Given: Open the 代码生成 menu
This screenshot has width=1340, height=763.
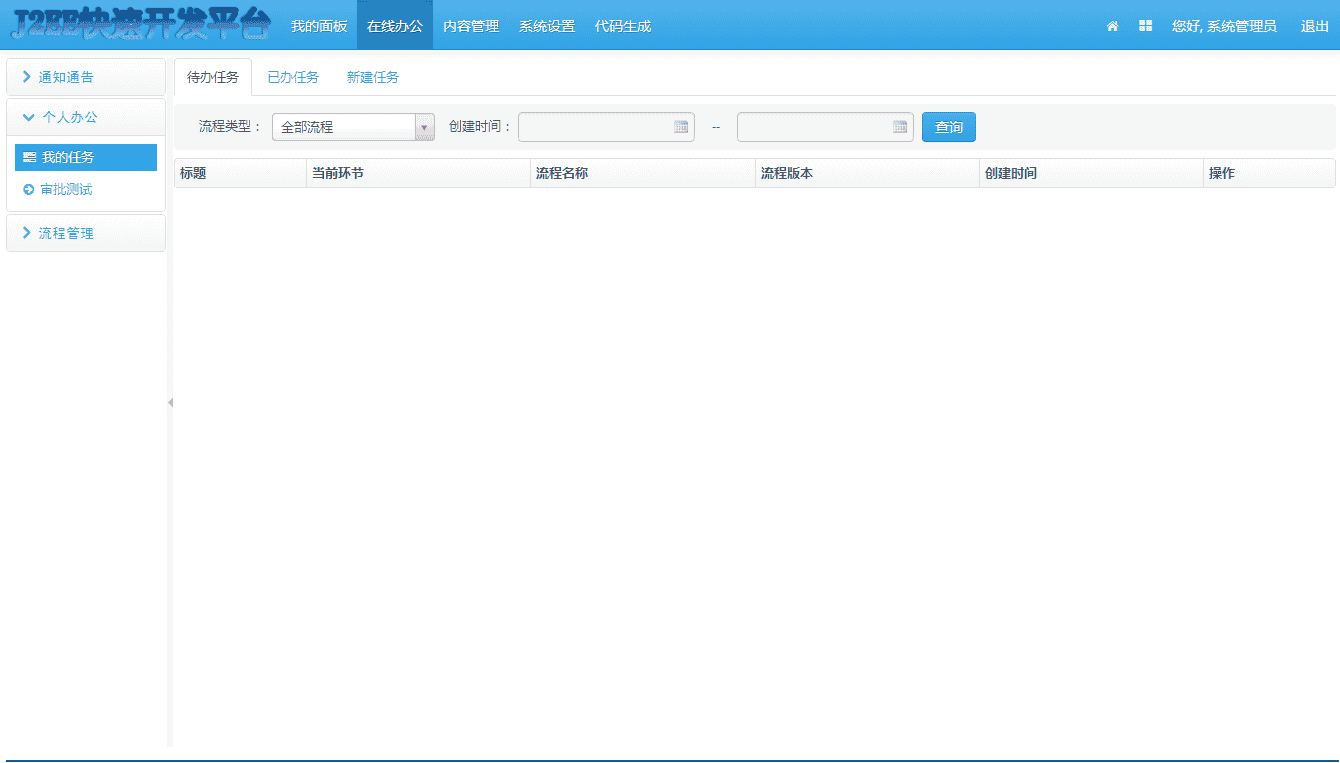Looking at the screenshot, I should point(623,25).
